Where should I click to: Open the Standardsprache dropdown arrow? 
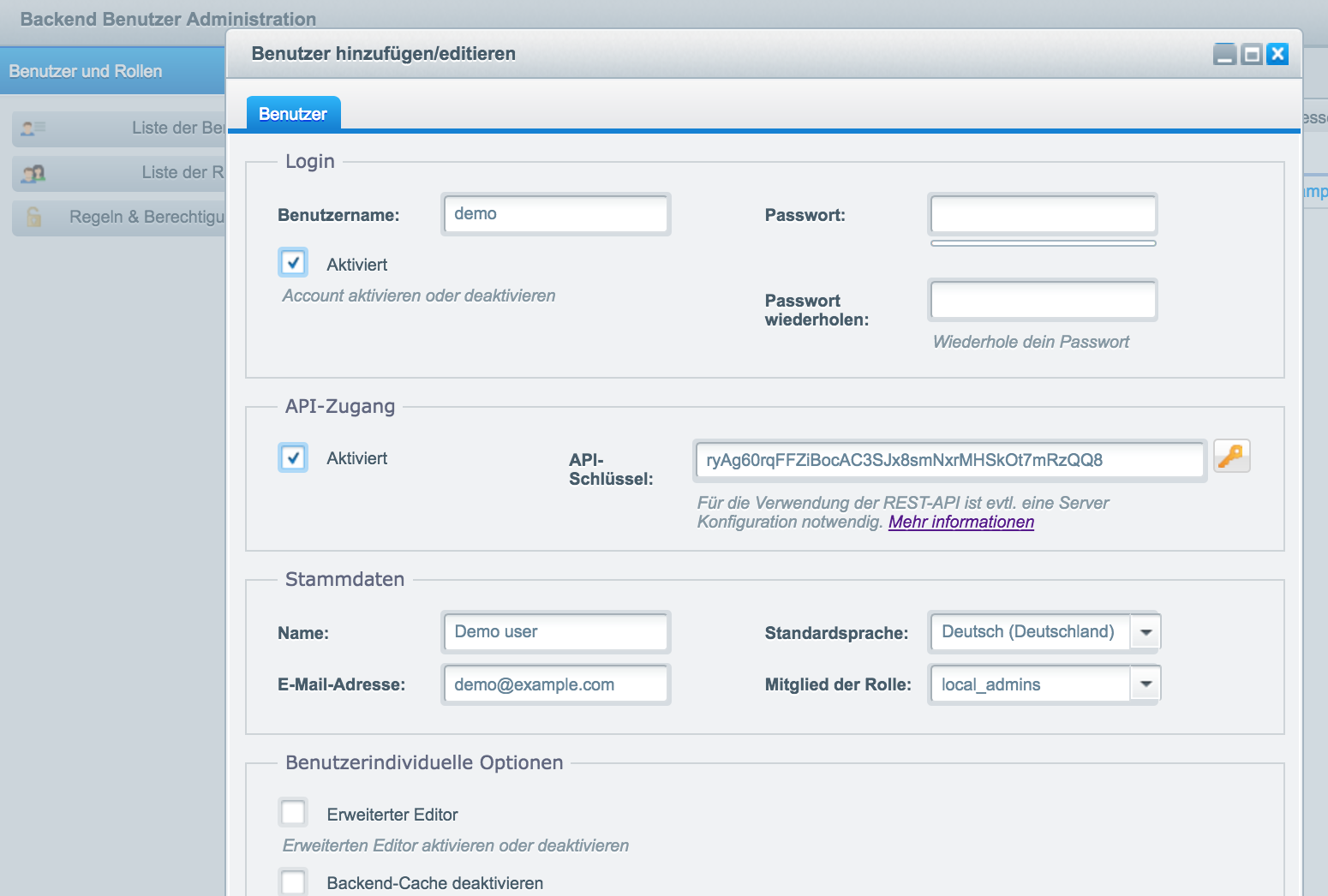pos(1146,632)
